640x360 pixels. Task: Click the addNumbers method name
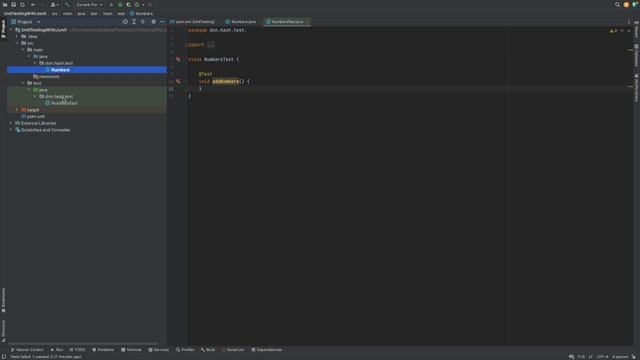click(x=225, y=81)
